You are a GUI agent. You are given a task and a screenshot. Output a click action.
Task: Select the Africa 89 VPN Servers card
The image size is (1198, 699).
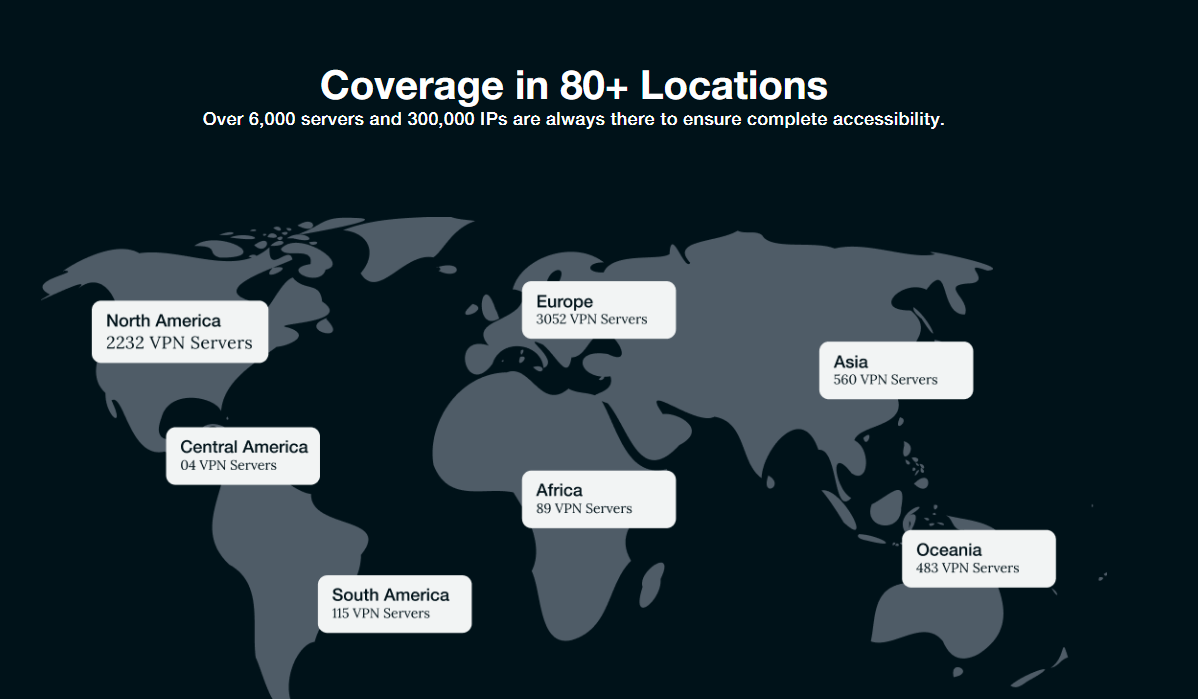[598, 499]
